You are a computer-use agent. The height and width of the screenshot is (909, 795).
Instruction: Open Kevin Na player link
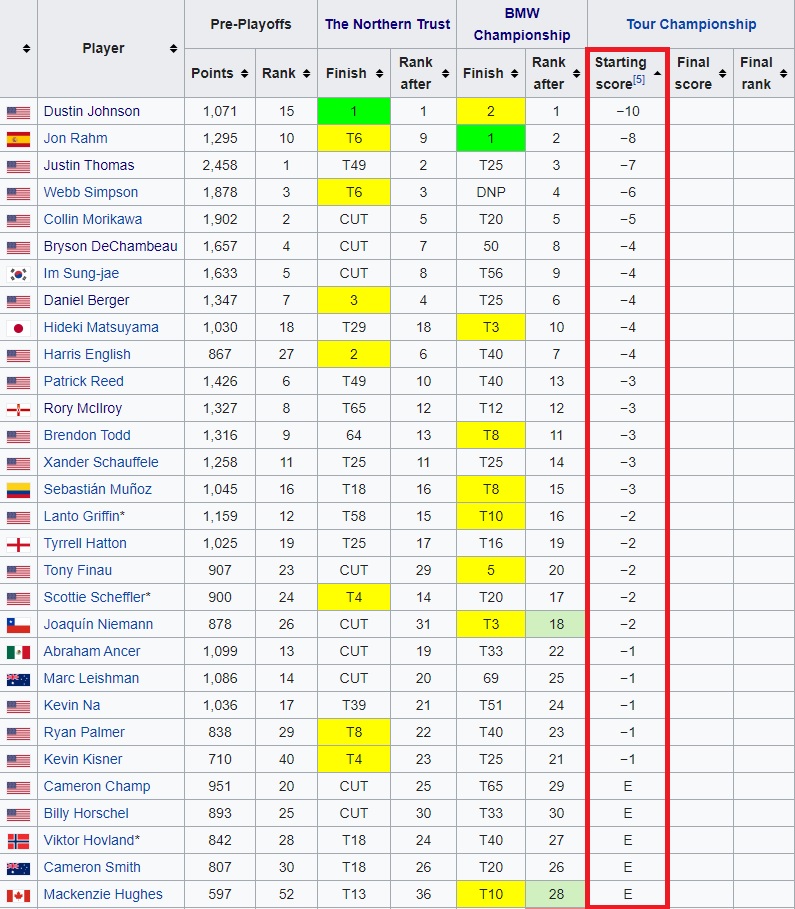pos(72,706)
